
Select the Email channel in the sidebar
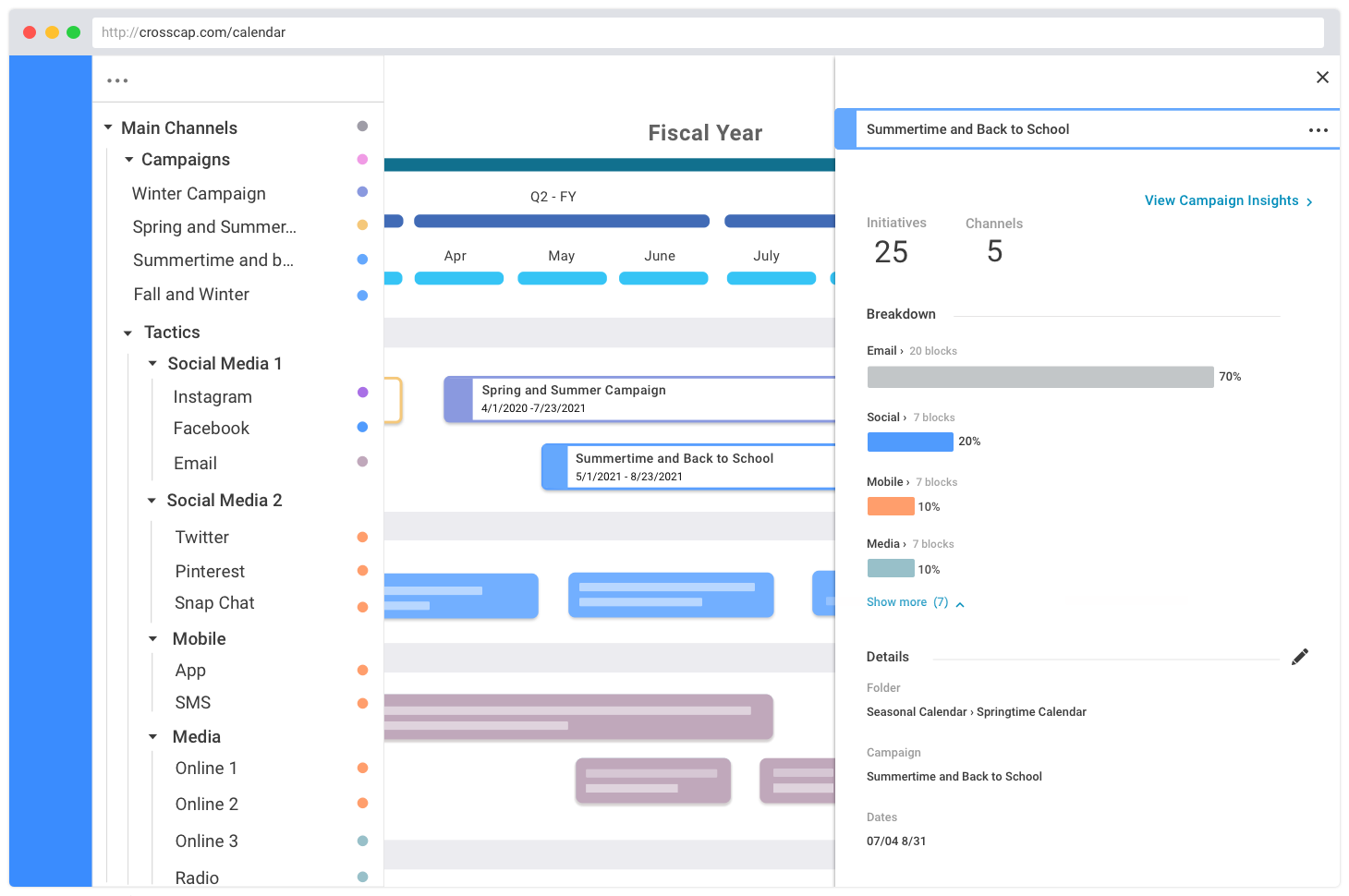(x=195, y=464)
